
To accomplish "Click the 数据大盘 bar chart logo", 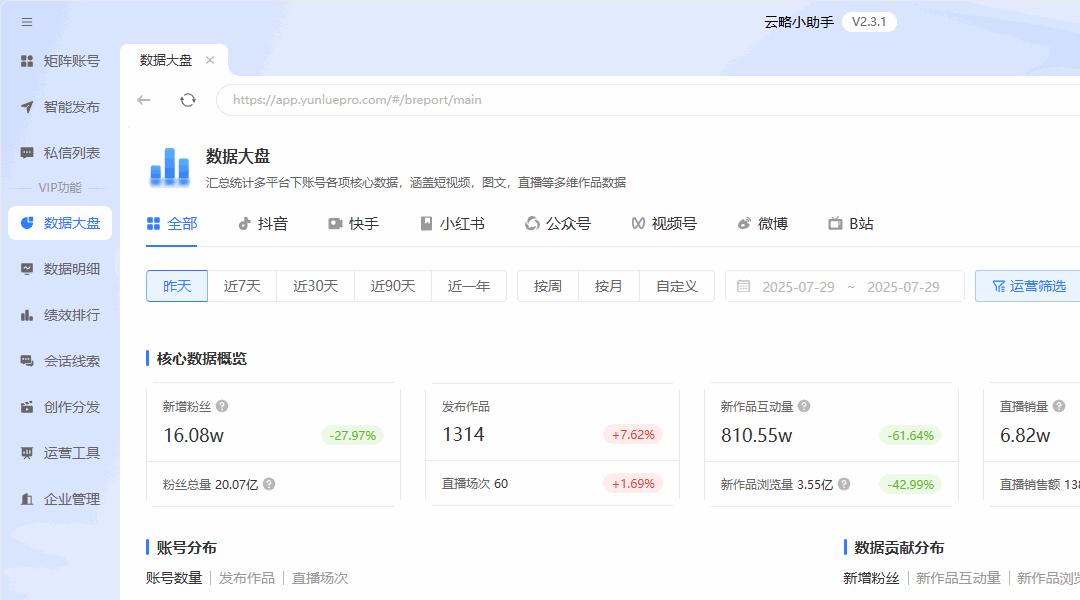I will [169, 167].
